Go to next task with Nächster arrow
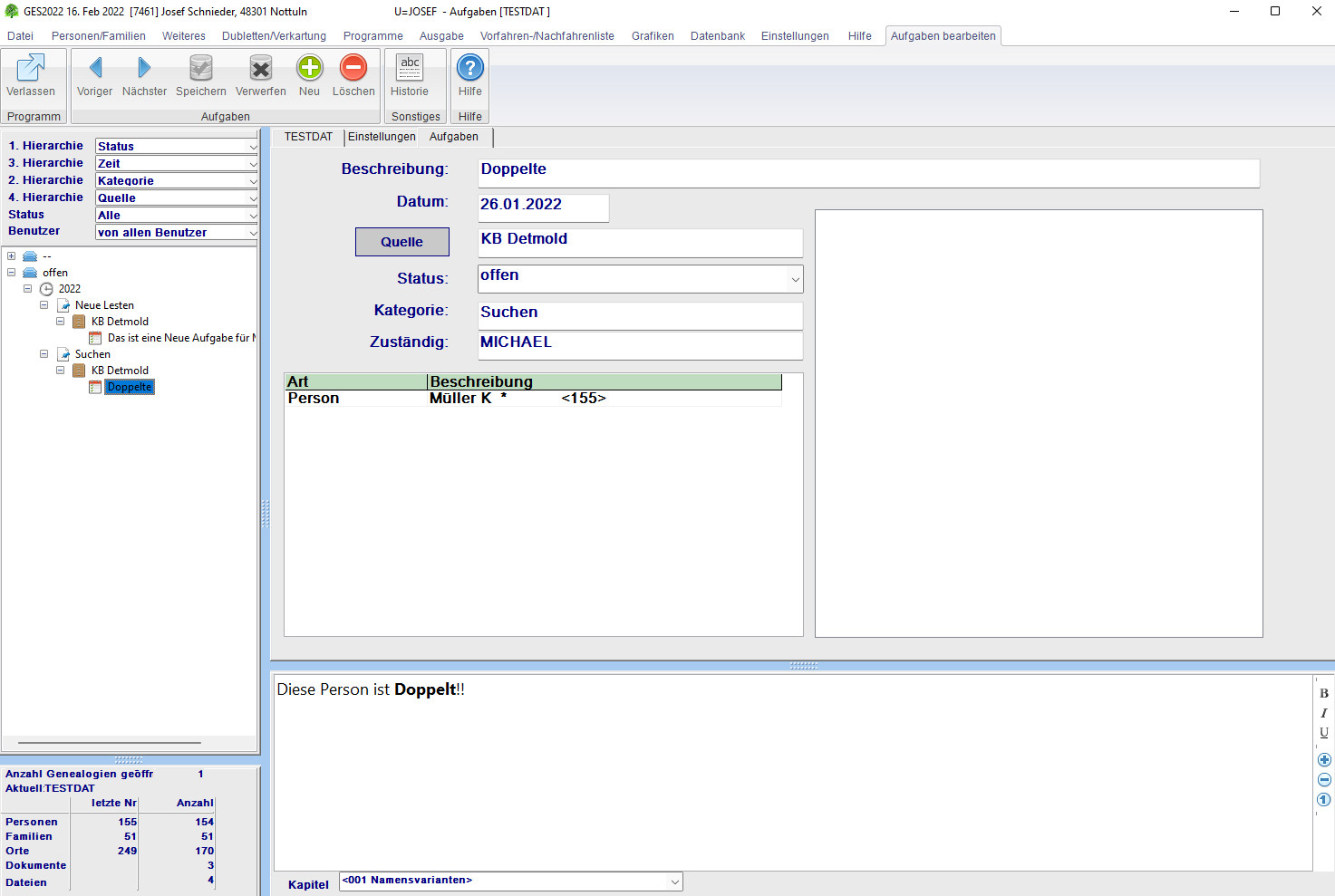The width and height of the screenshot is (1335, 896). pos(144,68)
